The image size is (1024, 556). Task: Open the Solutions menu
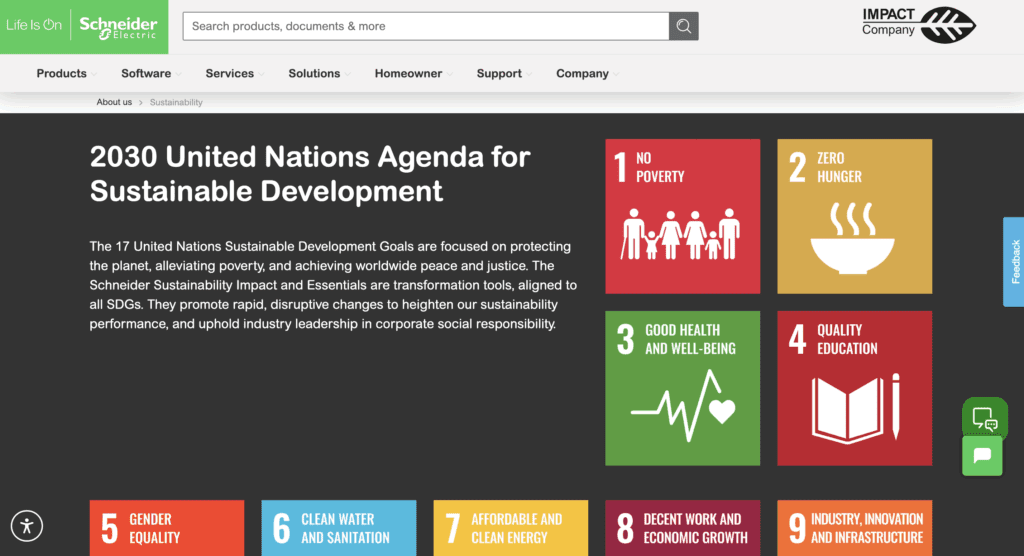(315, 73)
